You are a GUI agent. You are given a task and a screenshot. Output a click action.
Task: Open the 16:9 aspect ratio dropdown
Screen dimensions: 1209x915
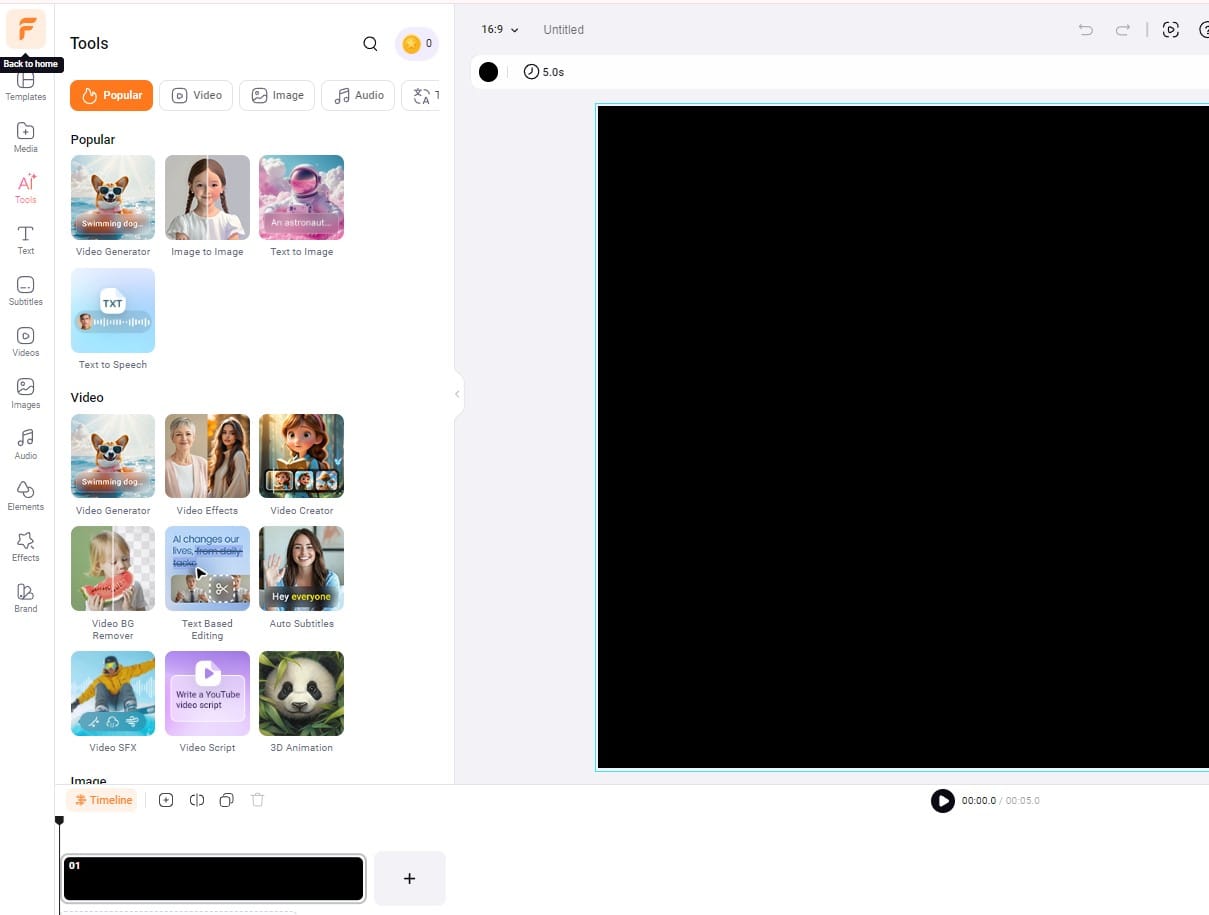[x=500, y=30]
